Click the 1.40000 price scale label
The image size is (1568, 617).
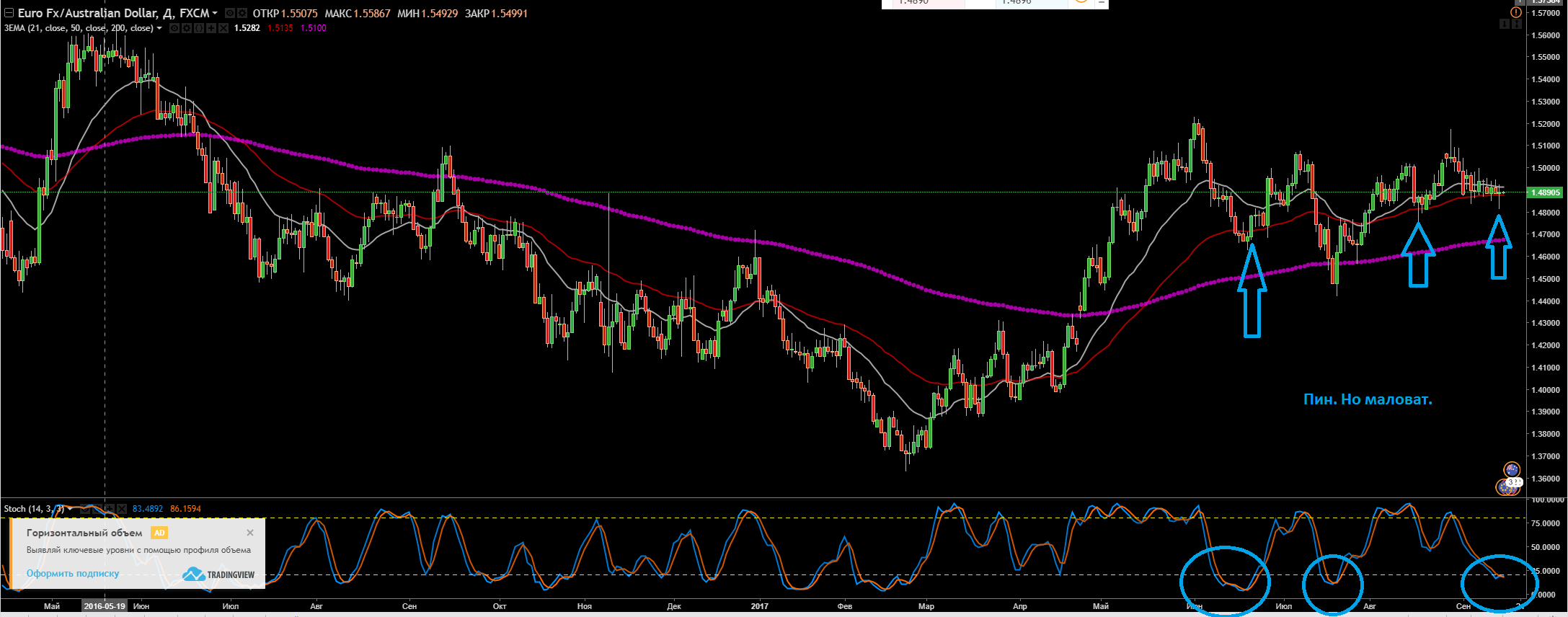click(x=1546, y=390)
